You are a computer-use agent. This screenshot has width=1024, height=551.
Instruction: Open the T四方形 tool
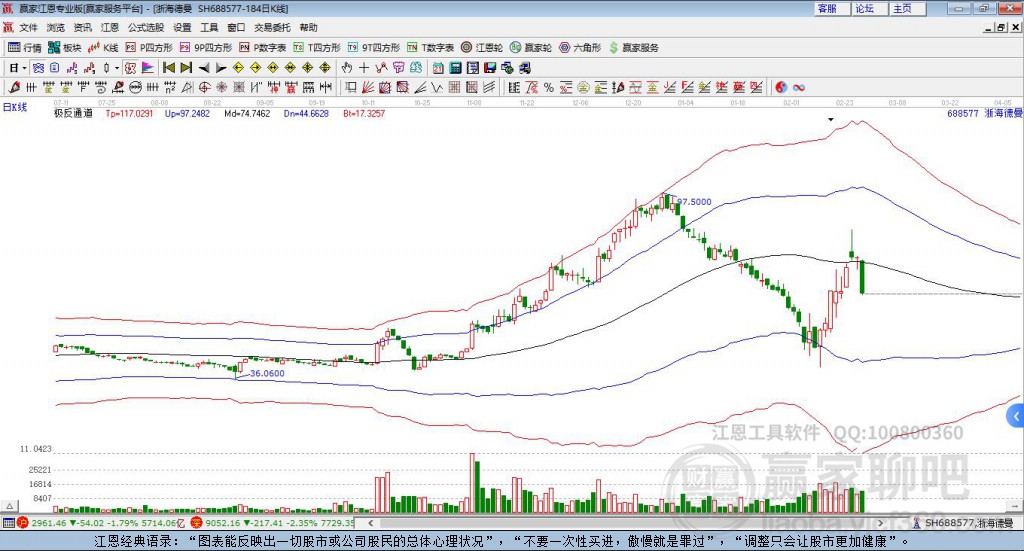tap(317, 48)
